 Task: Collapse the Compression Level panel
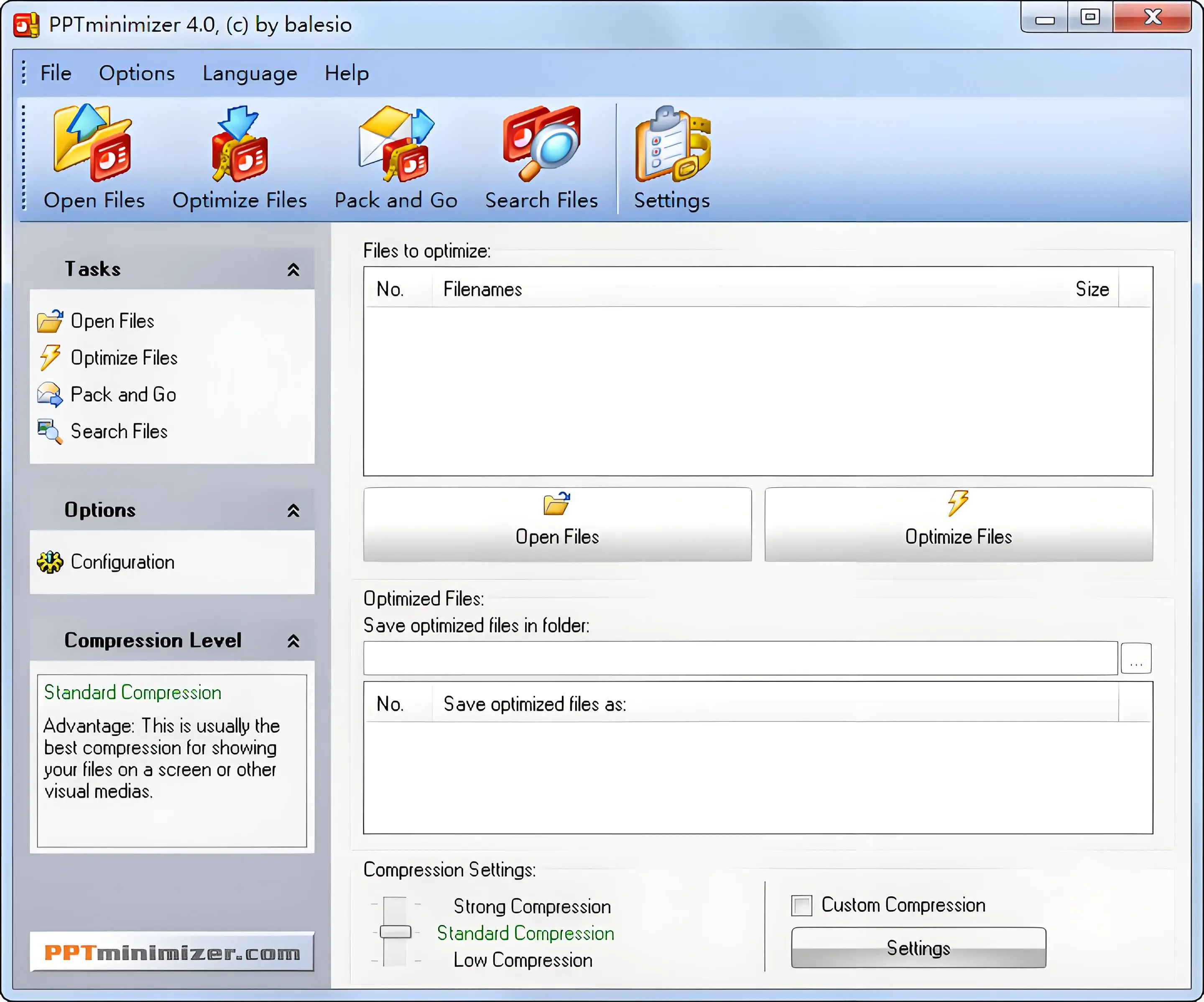pyautogui.click(x=293, y=641)
